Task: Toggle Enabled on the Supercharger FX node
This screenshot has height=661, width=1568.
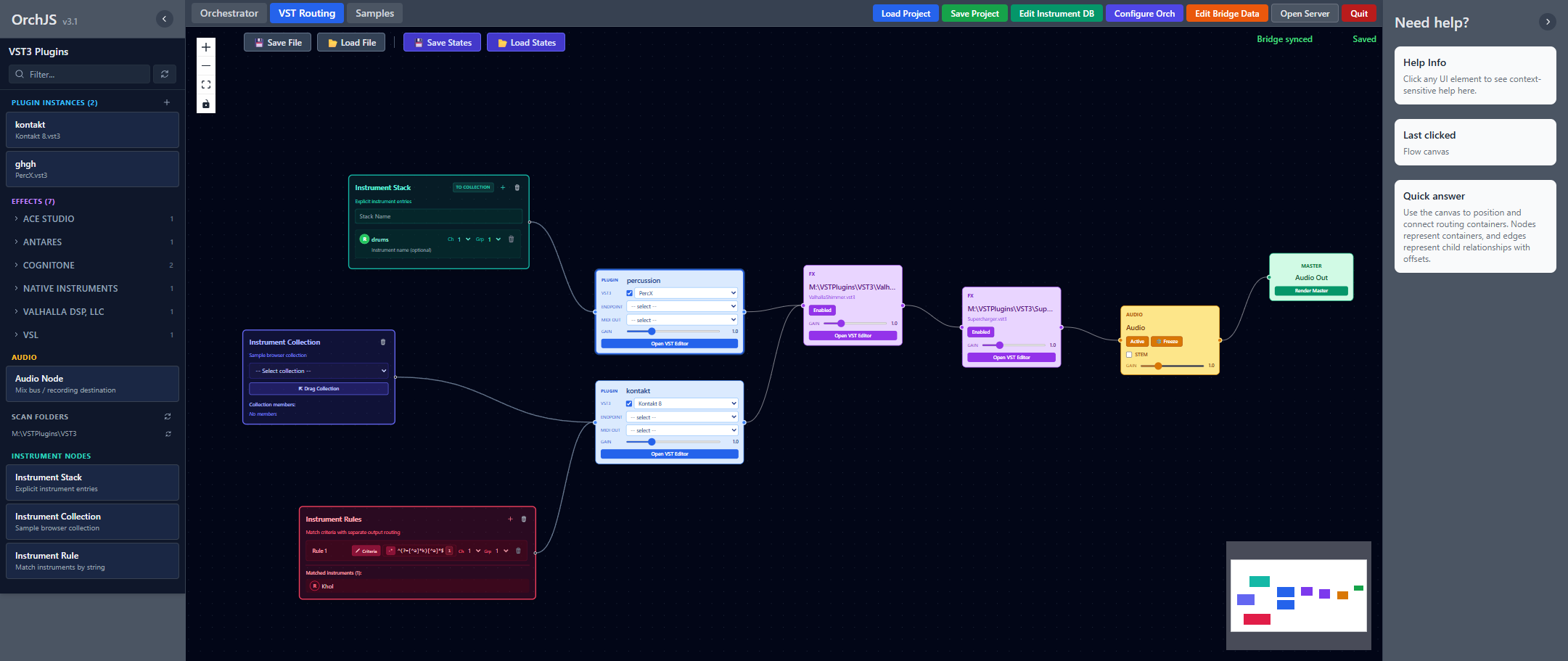Action: [x=980, y=332]
